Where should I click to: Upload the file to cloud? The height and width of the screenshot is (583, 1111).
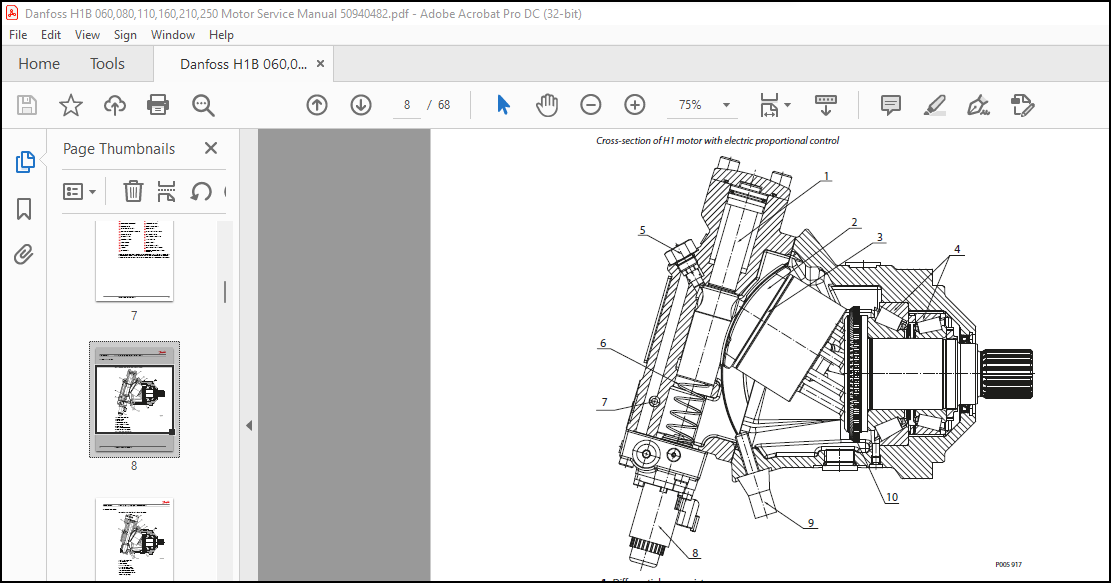115,106
